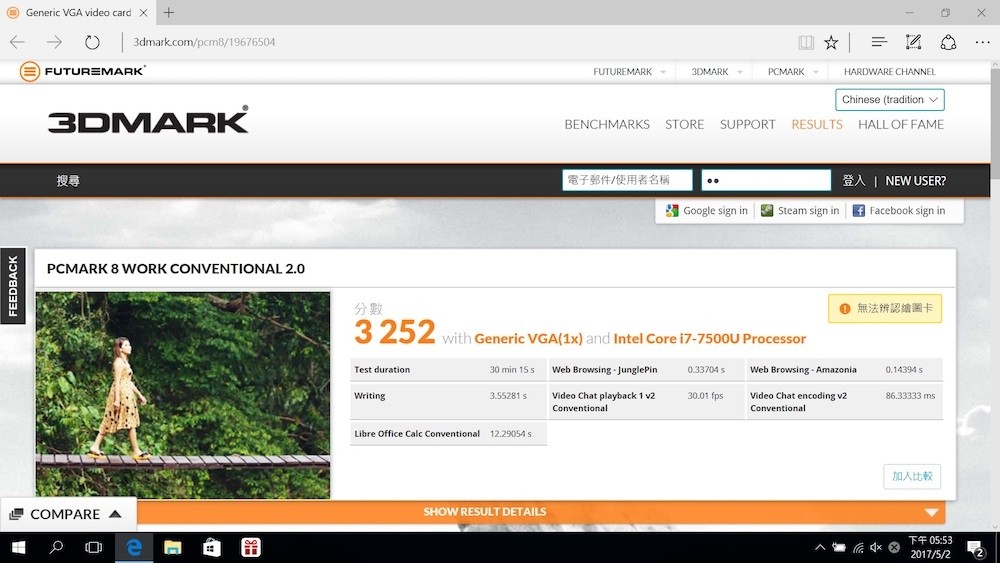This screenshot has width=1000, height=563.
Task: Click the Test duration row
Action: (448, 370)
